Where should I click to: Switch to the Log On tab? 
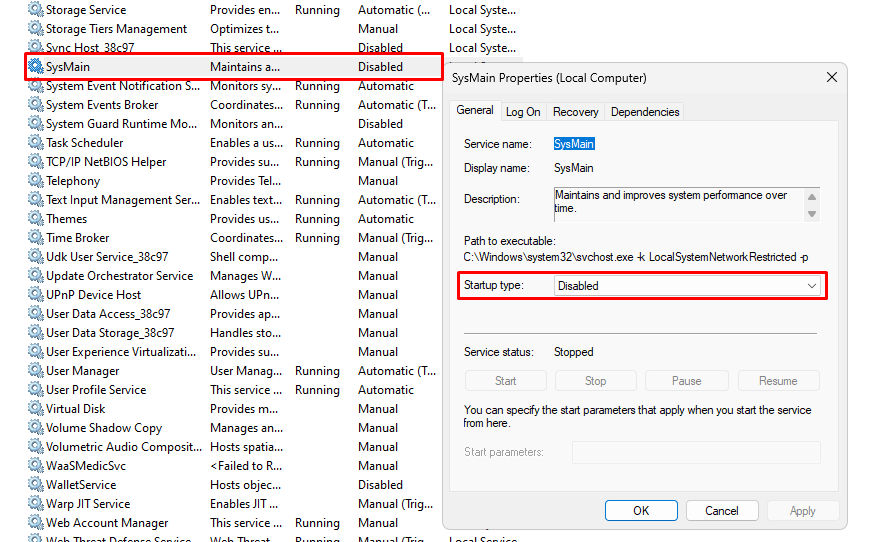[523, 112]
